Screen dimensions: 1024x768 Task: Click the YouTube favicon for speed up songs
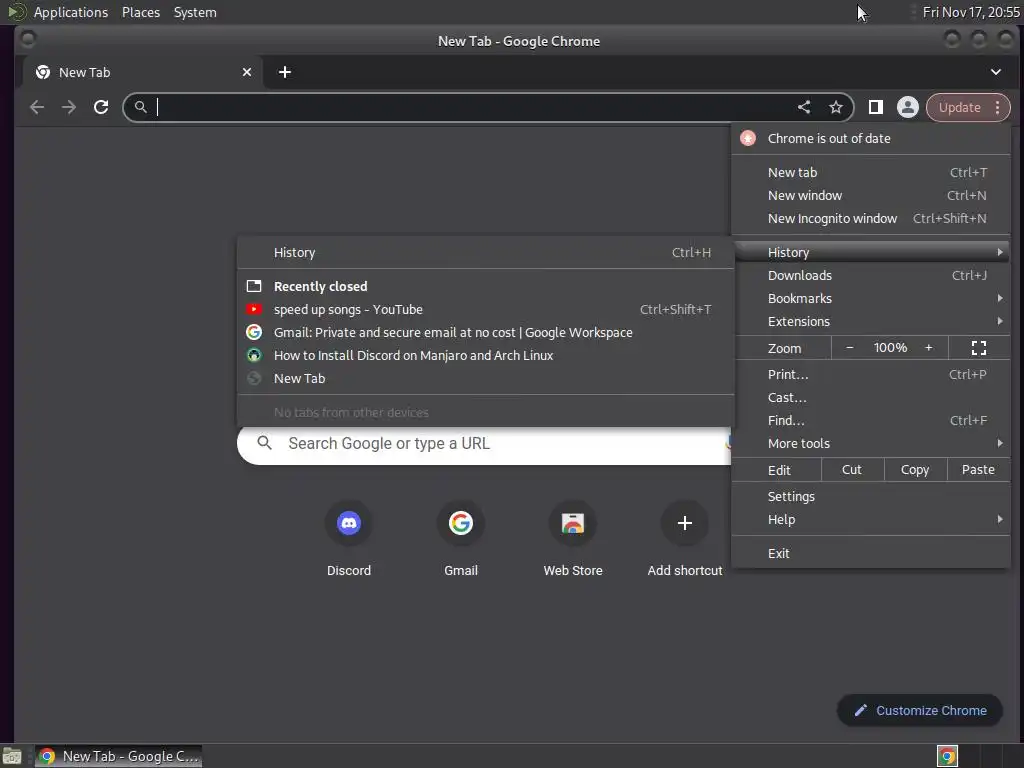254,310
